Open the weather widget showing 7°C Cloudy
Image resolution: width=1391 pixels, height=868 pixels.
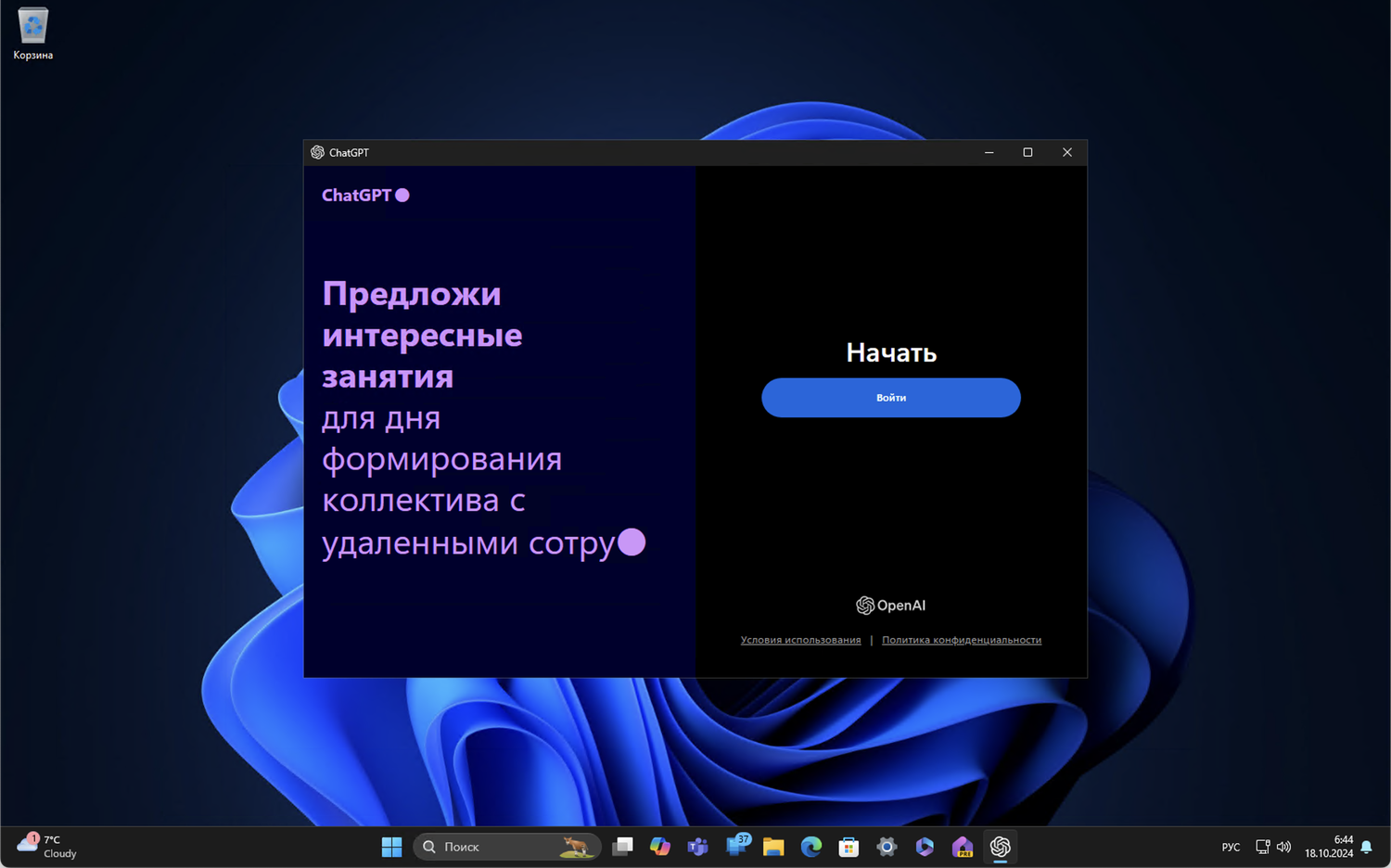click(47, 847)
